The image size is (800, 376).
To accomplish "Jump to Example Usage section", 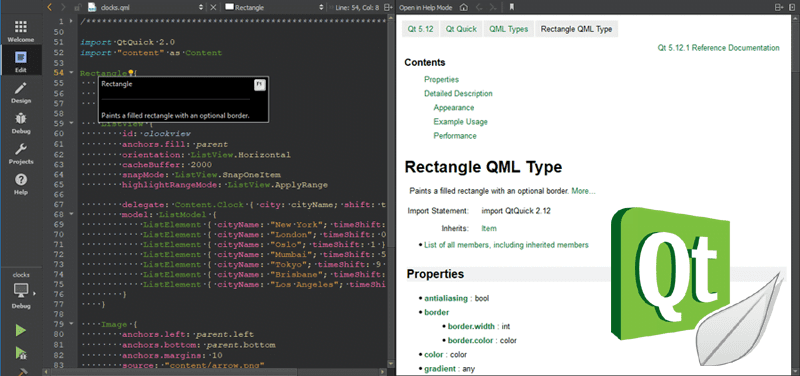I will pyautogui.click(x=461, y=121).
